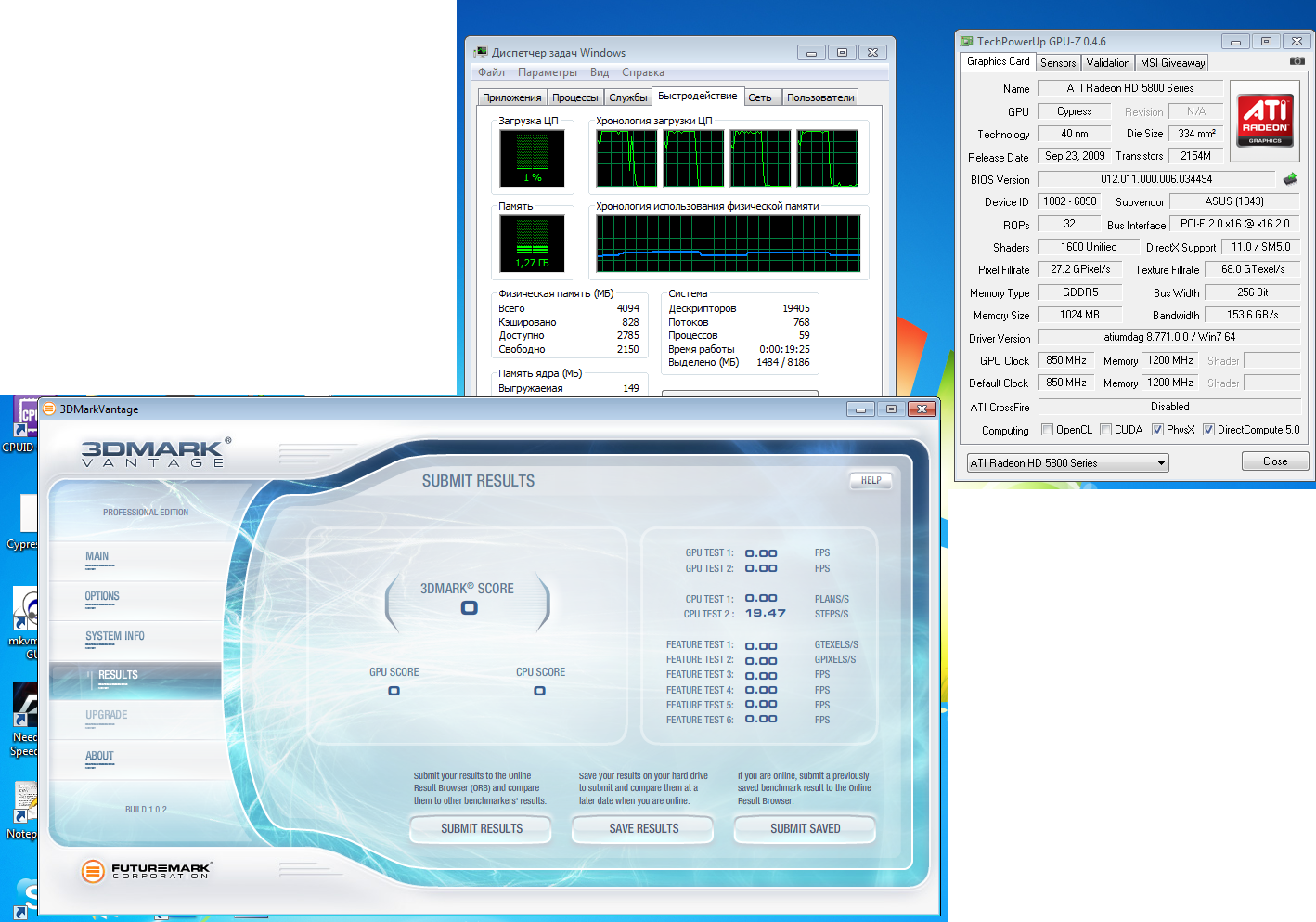Click the ATI CrossFire Disabled field
Image resolution: width=1316 pixels, height=922 pixels.
1169,407
